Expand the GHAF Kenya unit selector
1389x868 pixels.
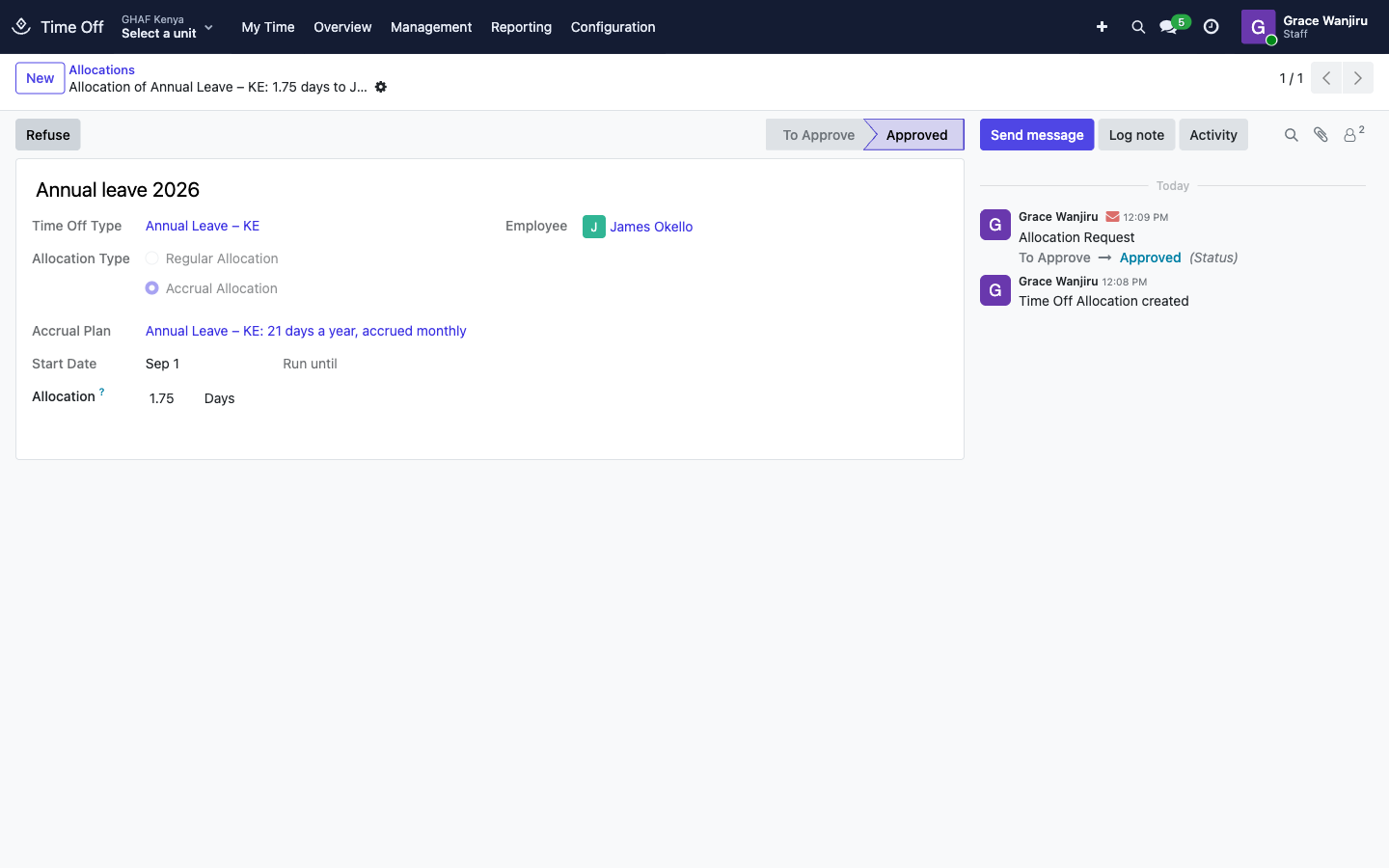click(x=167, y=27)
